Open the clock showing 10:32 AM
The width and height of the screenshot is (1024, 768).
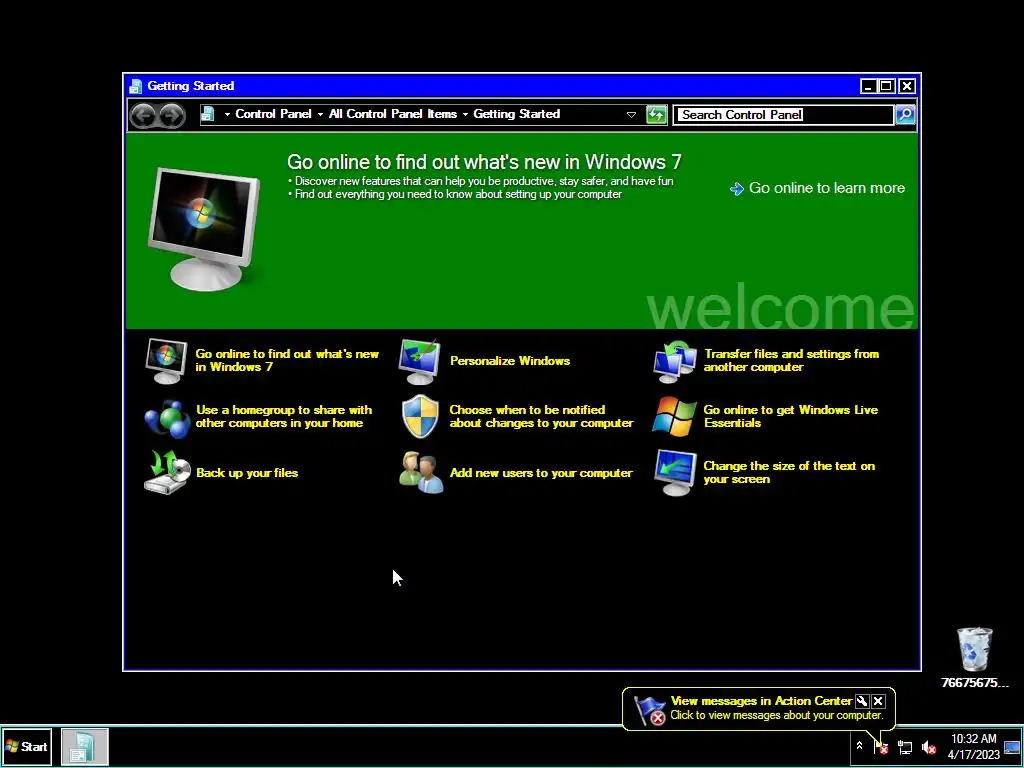974,746
